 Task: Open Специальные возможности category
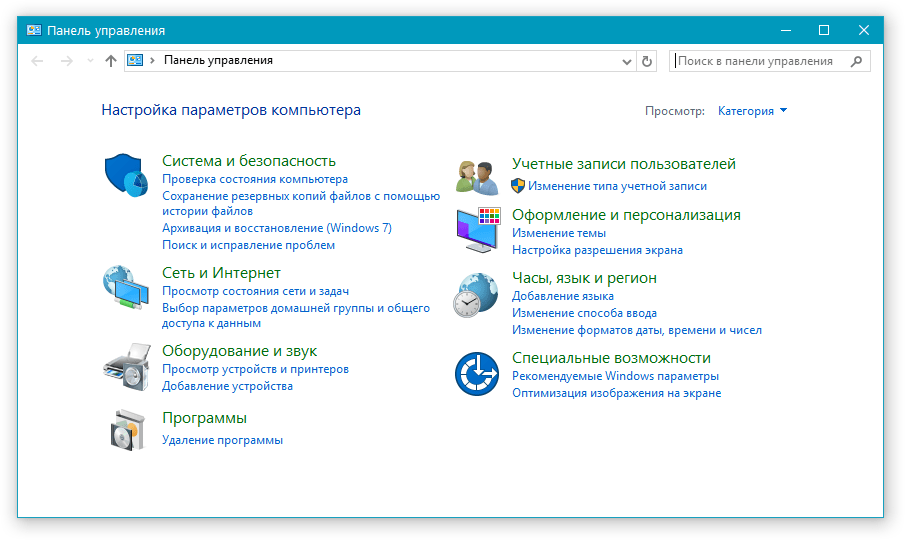click(611, 358)
